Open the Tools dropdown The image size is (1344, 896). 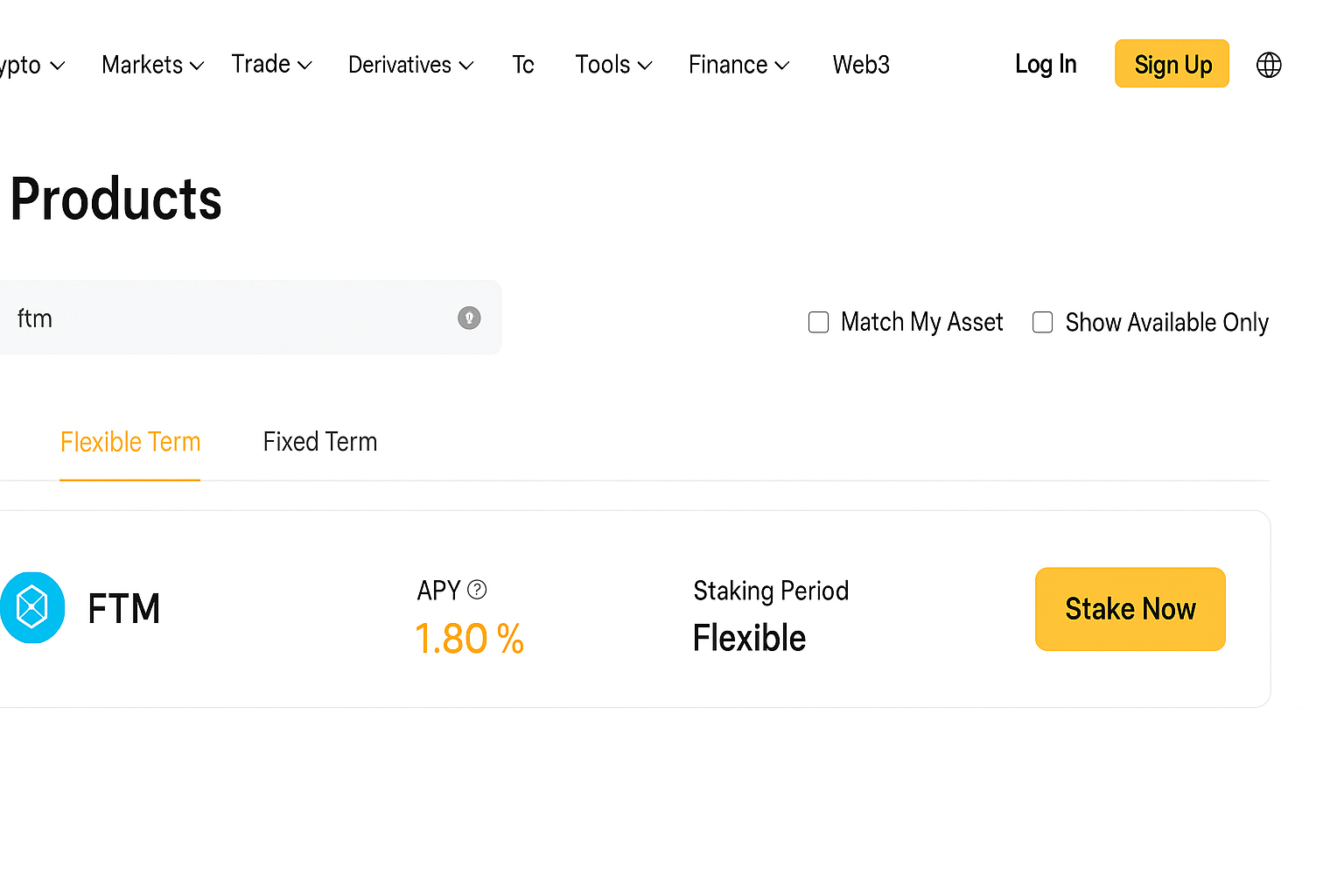coord(612,64)
